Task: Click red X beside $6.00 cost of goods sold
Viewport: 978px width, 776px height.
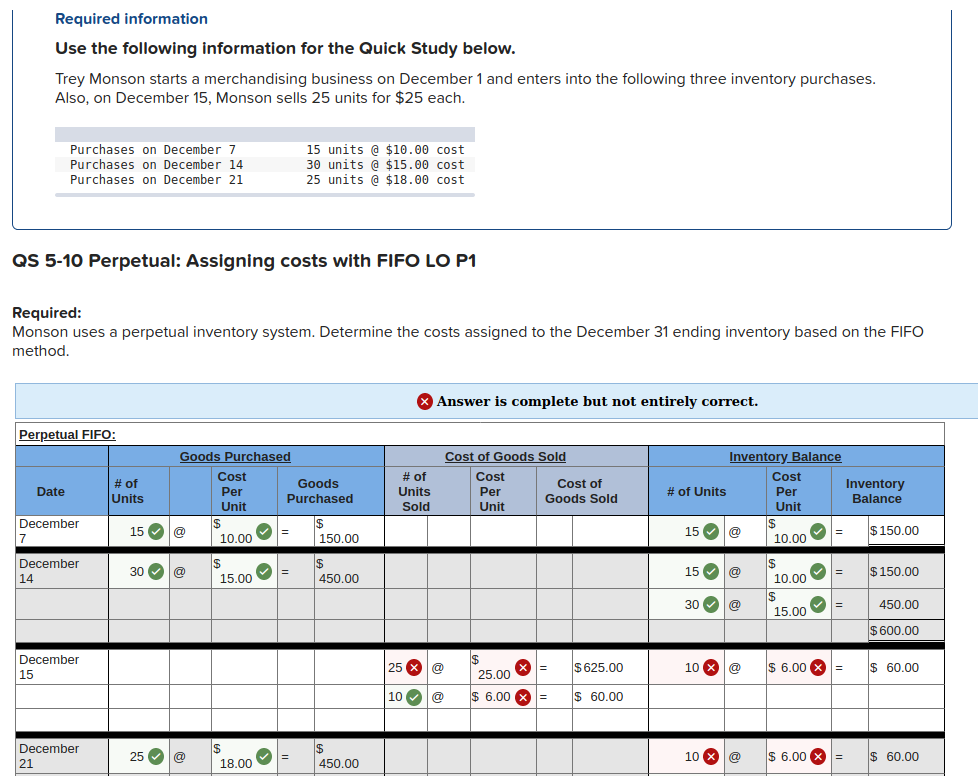Action: [x=523, y=697]
